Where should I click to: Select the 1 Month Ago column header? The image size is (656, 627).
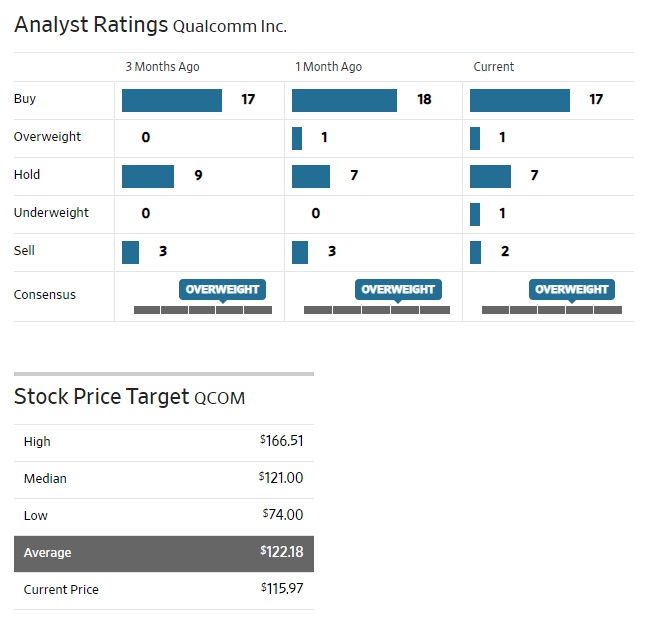point(328,67)
